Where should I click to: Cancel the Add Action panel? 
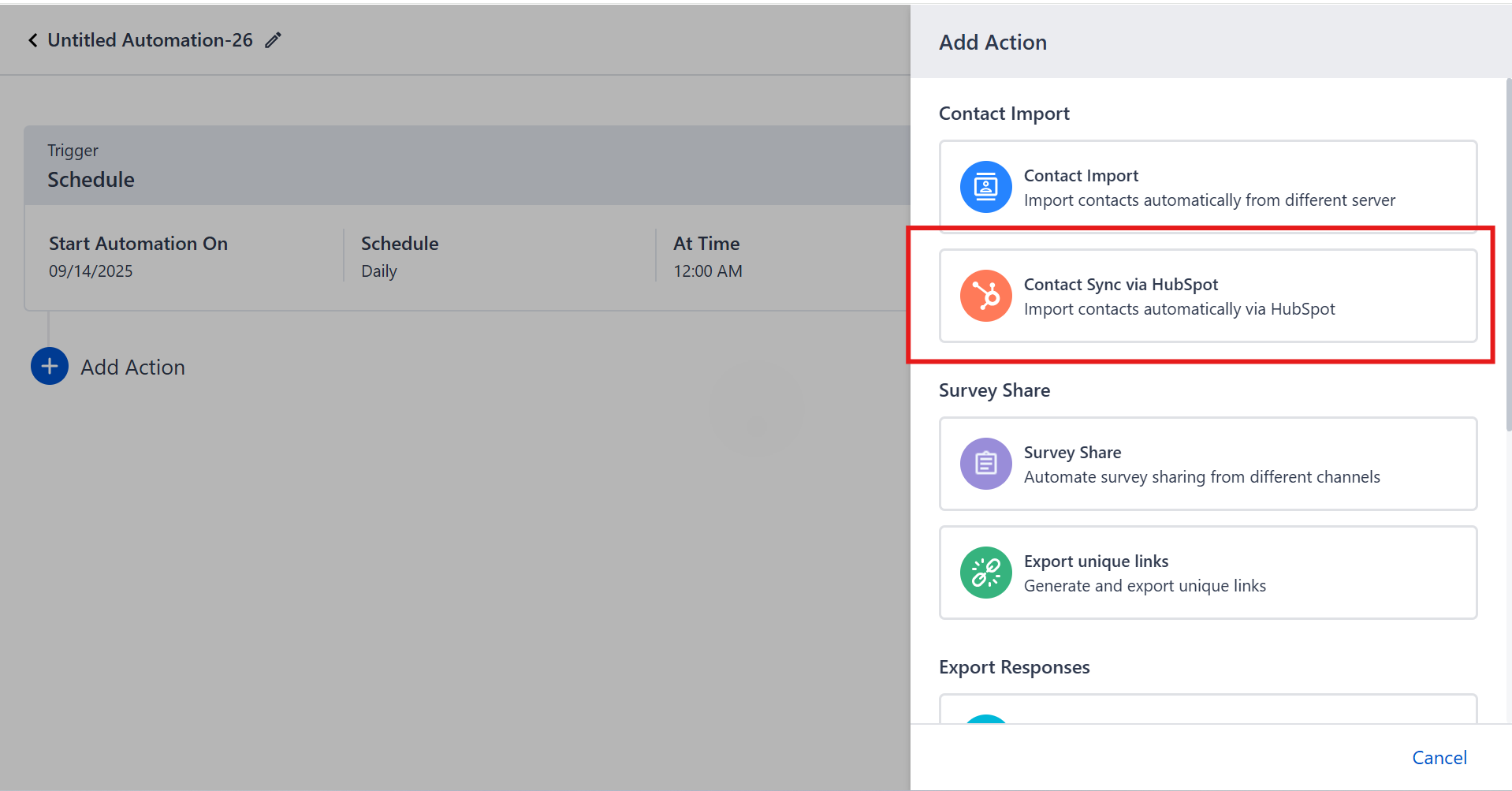1439,758
